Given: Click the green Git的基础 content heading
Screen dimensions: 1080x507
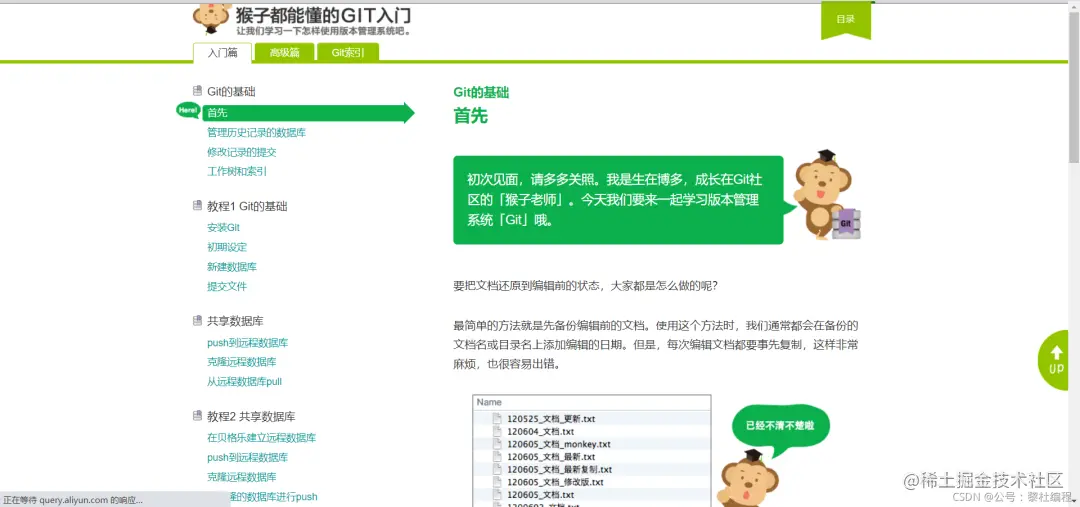Looking at the screenshot, I should click(481, 93).
